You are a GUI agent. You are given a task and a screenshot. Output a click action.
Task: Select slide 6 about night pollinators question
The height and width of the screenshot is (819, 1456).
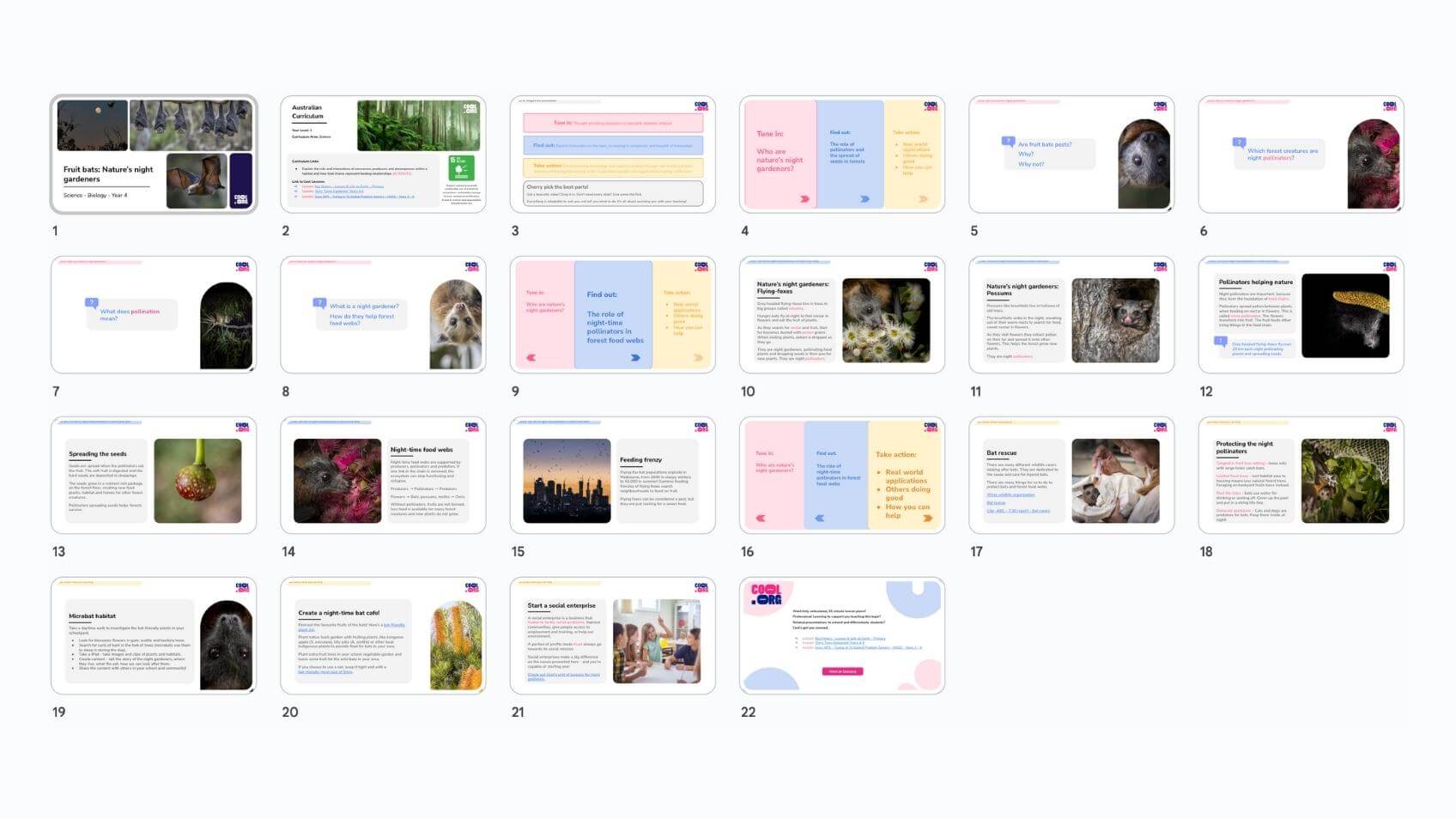pyautogui.click(x=1301, y=155)
